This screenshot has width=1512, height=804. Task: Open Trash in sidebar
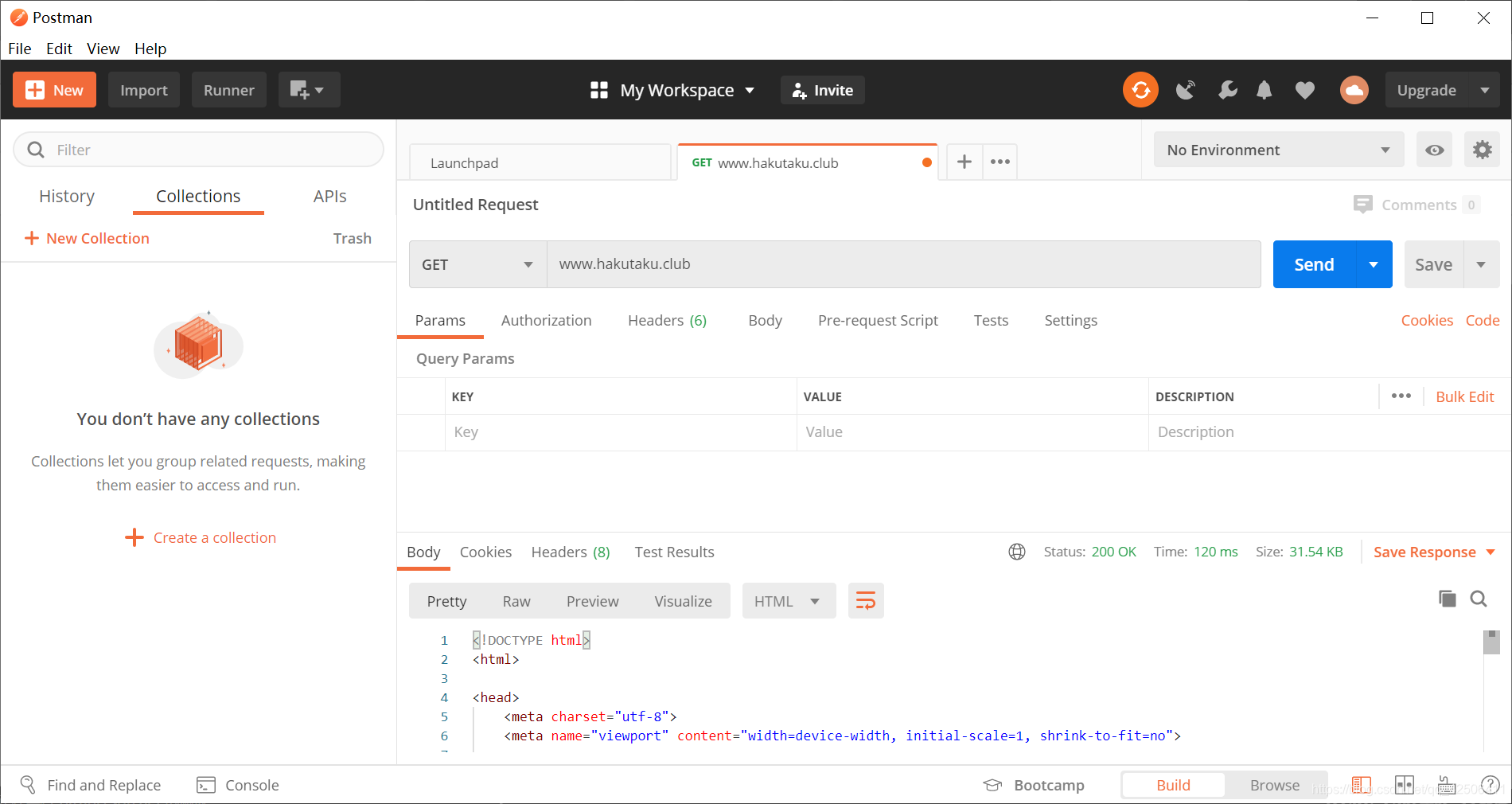(352, 238)
